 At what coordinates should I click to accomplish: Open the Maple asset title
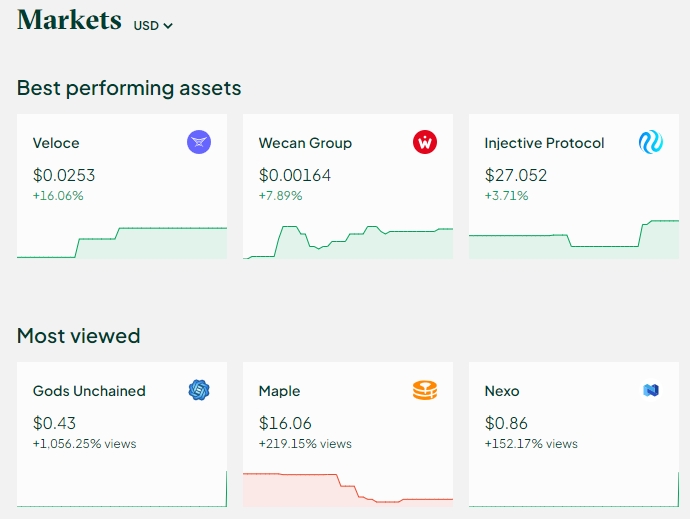tap(279, 391)
